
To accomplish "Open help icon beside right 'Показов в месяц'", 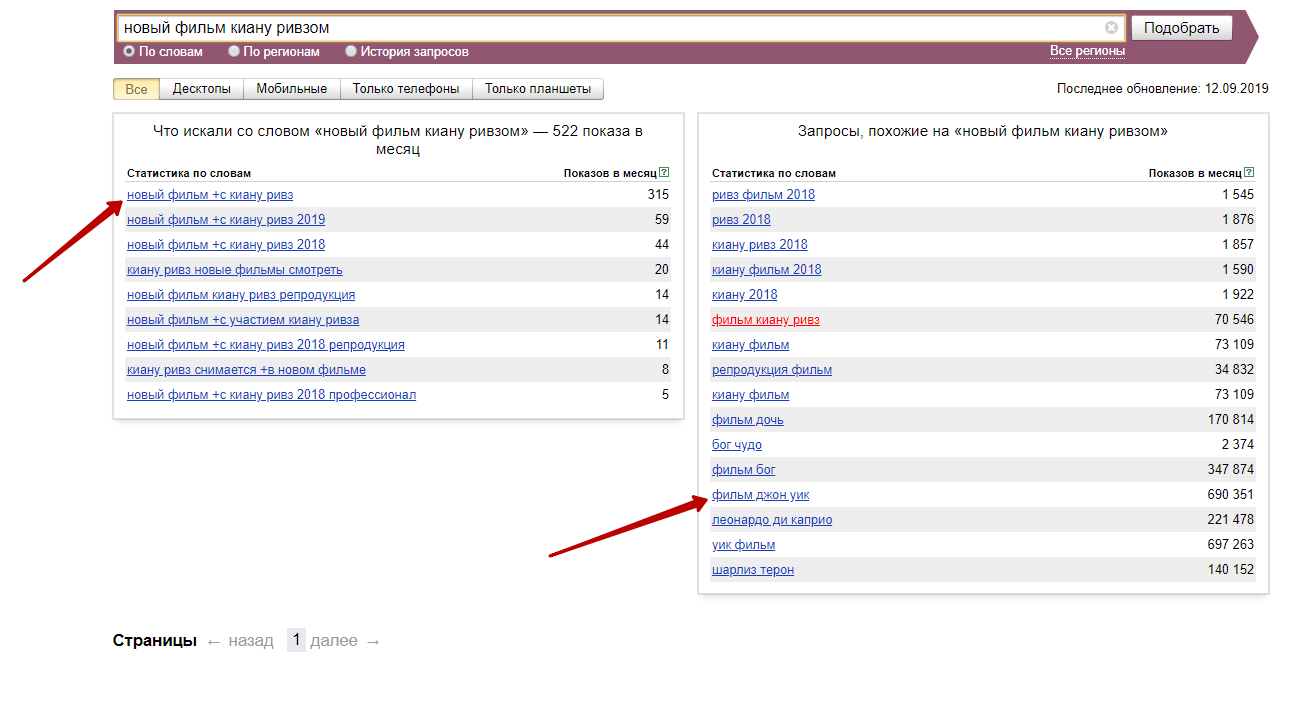I will point(1249,173).
